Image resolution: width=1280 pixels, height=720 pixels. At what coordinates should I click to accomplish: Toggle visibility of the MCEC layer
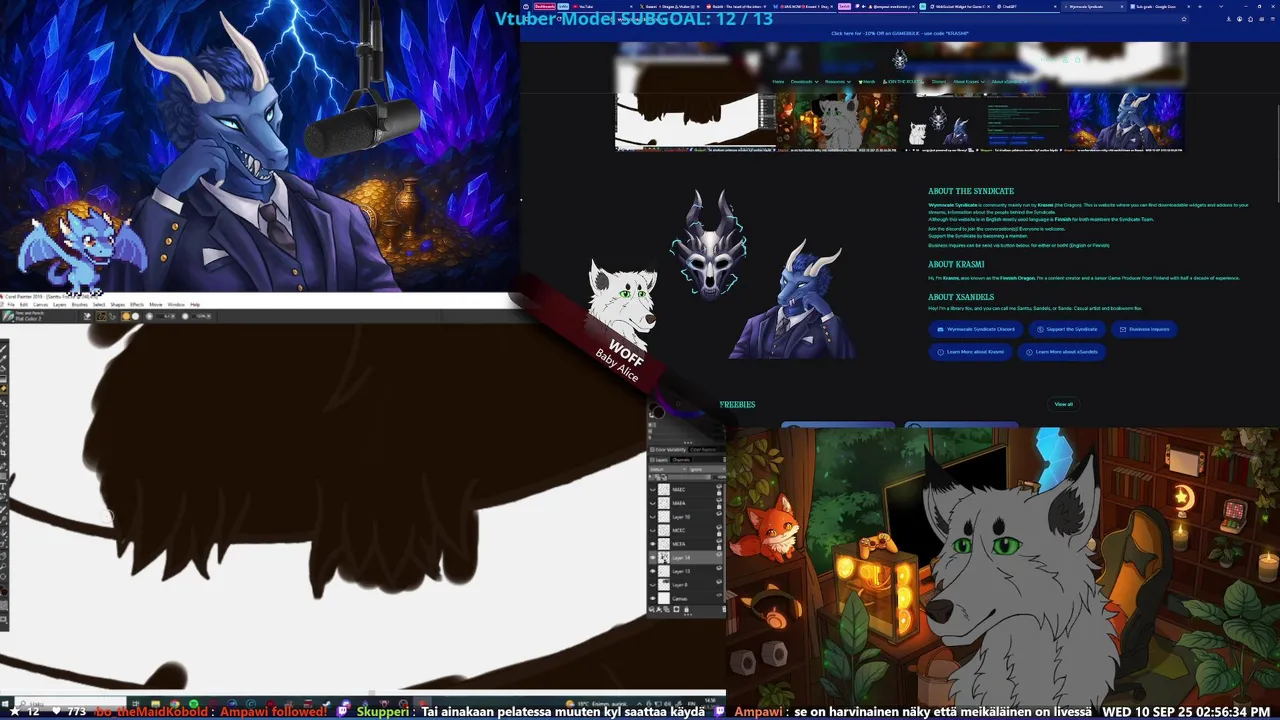pos(652,530)
